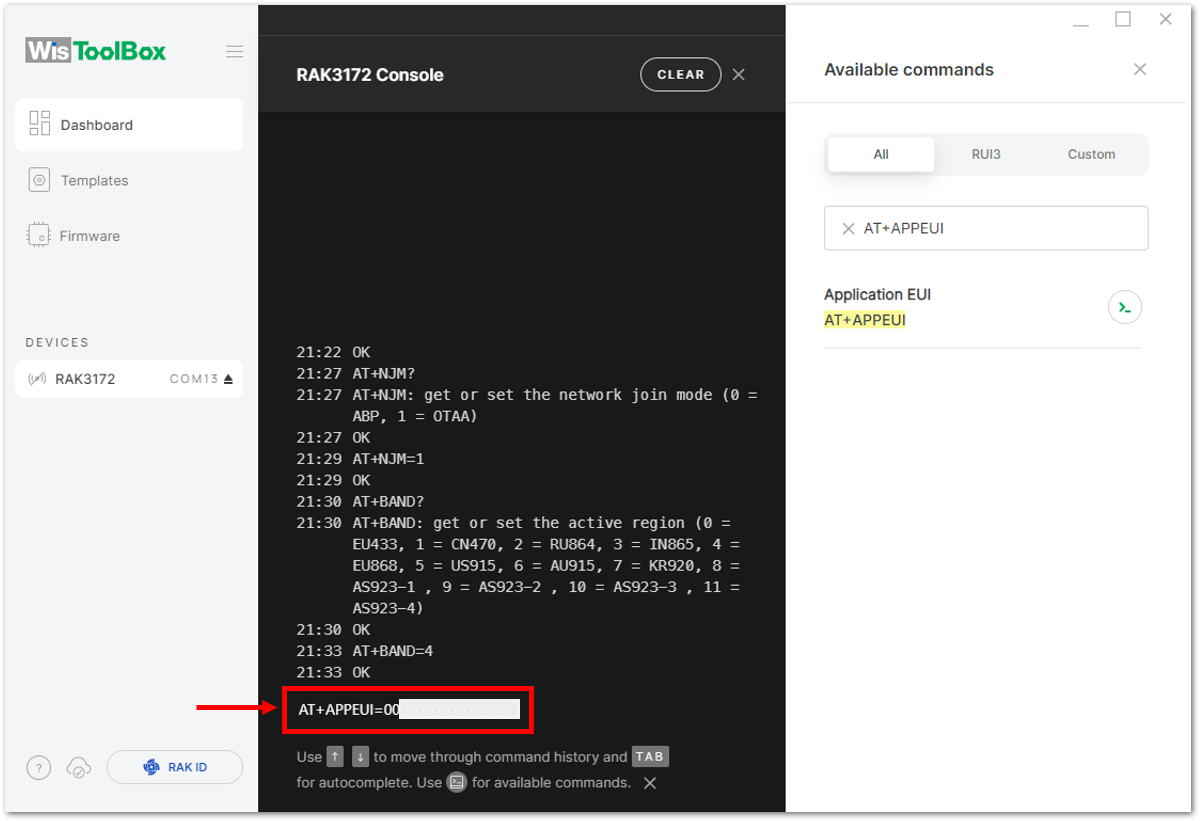Click the COM13 port label
Screen dimensions: 1200x821
pos(194,379)
